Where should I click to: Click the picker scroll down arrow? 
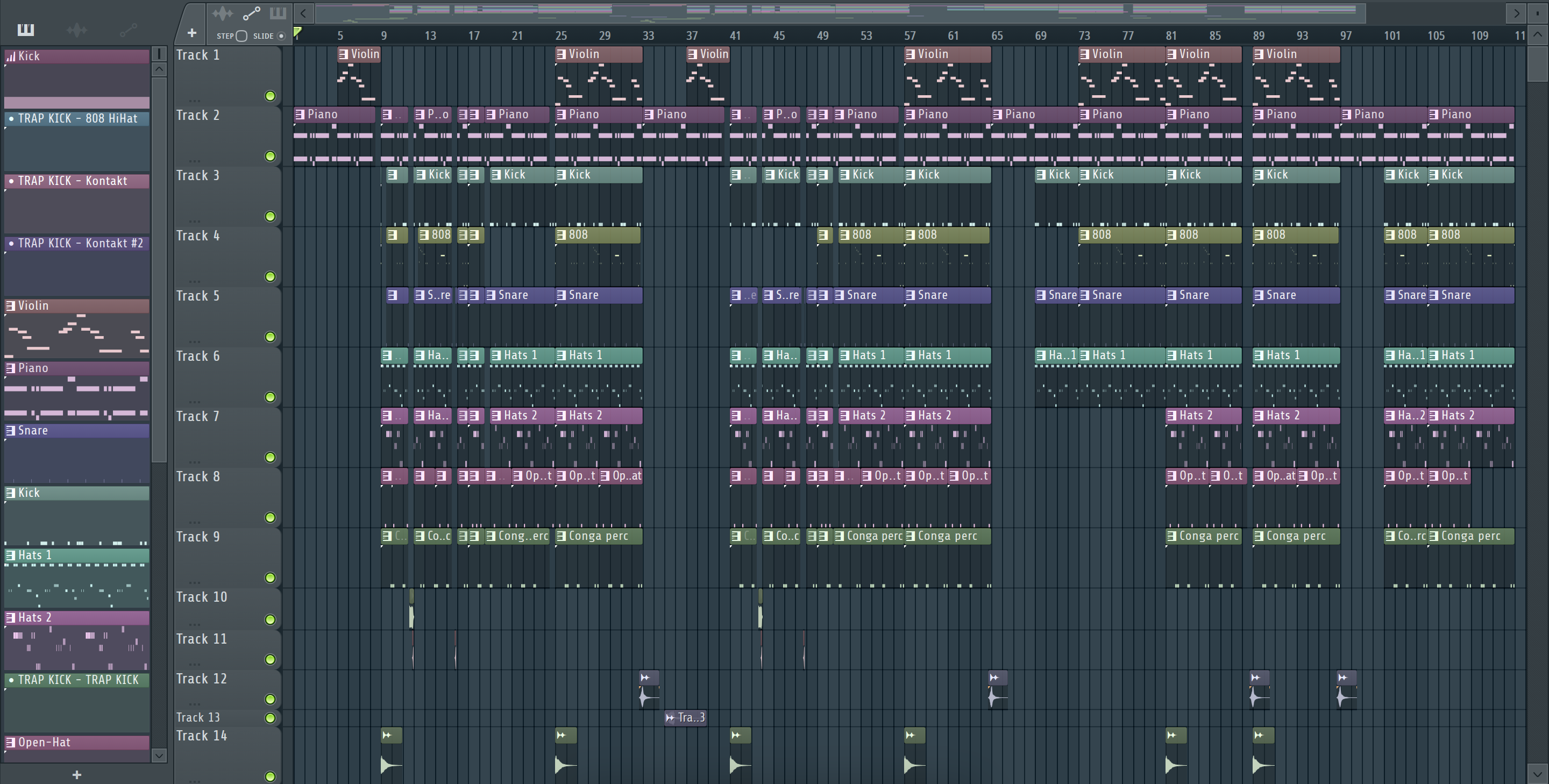click(x=159, y=755)
